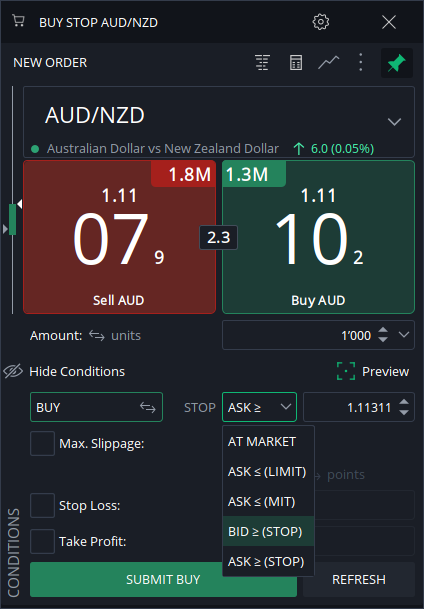Image resolution: width=424 pixels, height=609 pixels.
Task: Click the Preview frame icon
Action: click(x=346, y=371)
